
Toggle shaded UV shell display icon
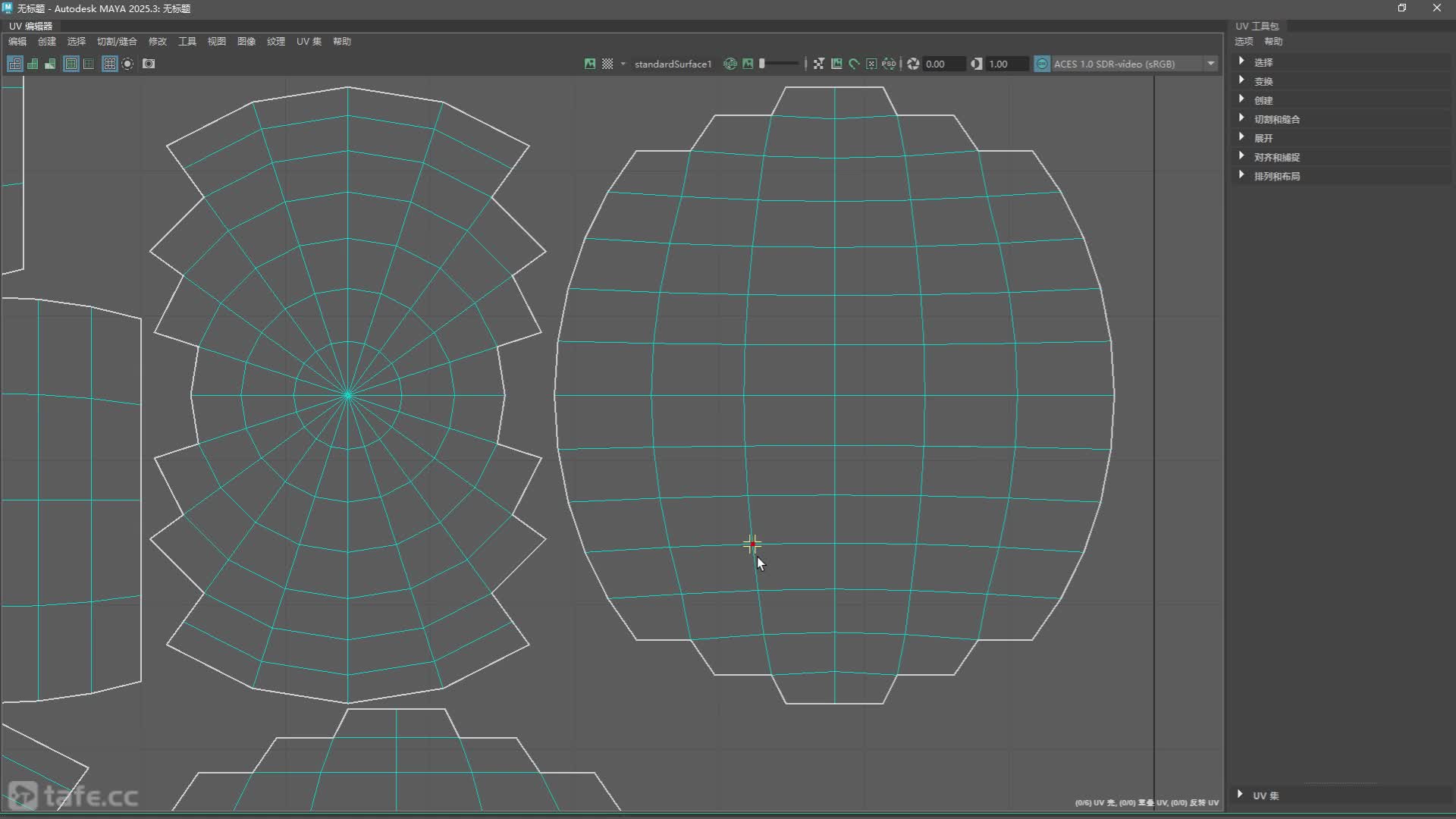point(33,64)
